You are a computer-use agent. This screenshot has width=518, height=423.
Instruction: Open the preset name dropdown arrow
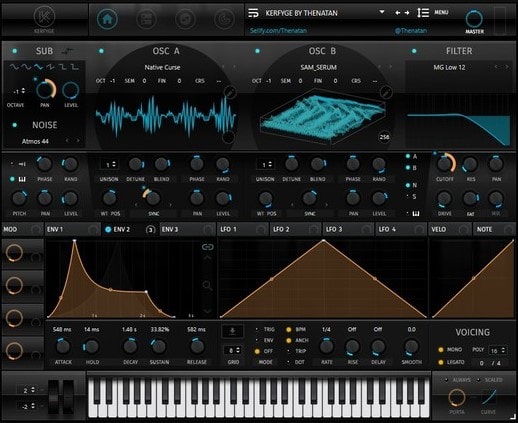382,12
